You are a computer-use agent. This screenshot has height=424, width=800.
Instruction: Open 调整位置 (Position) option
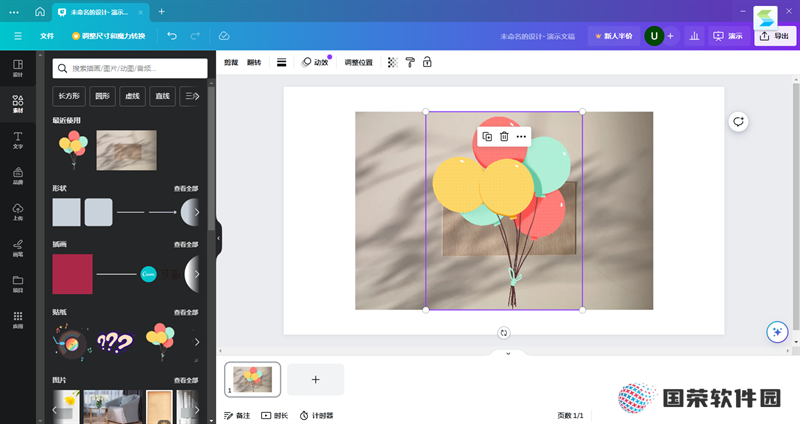[359, 62]
